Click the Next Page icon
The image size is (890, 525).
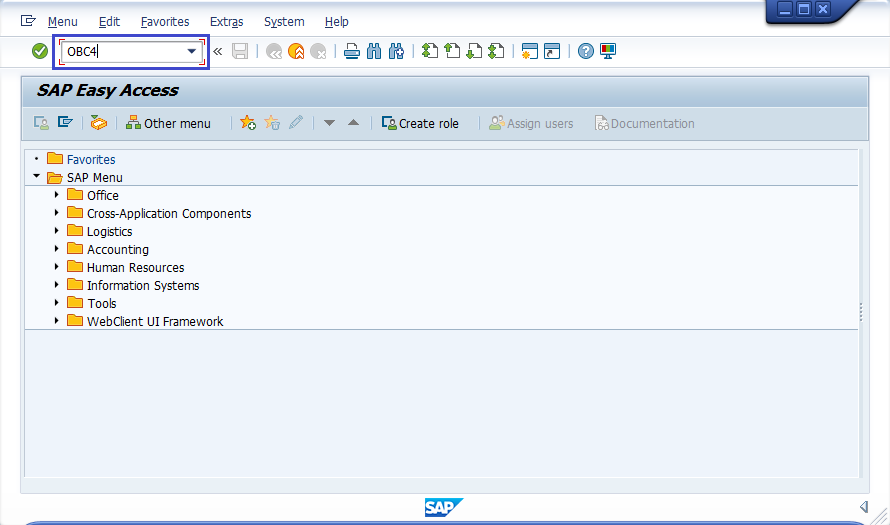[x=474, y=52]
